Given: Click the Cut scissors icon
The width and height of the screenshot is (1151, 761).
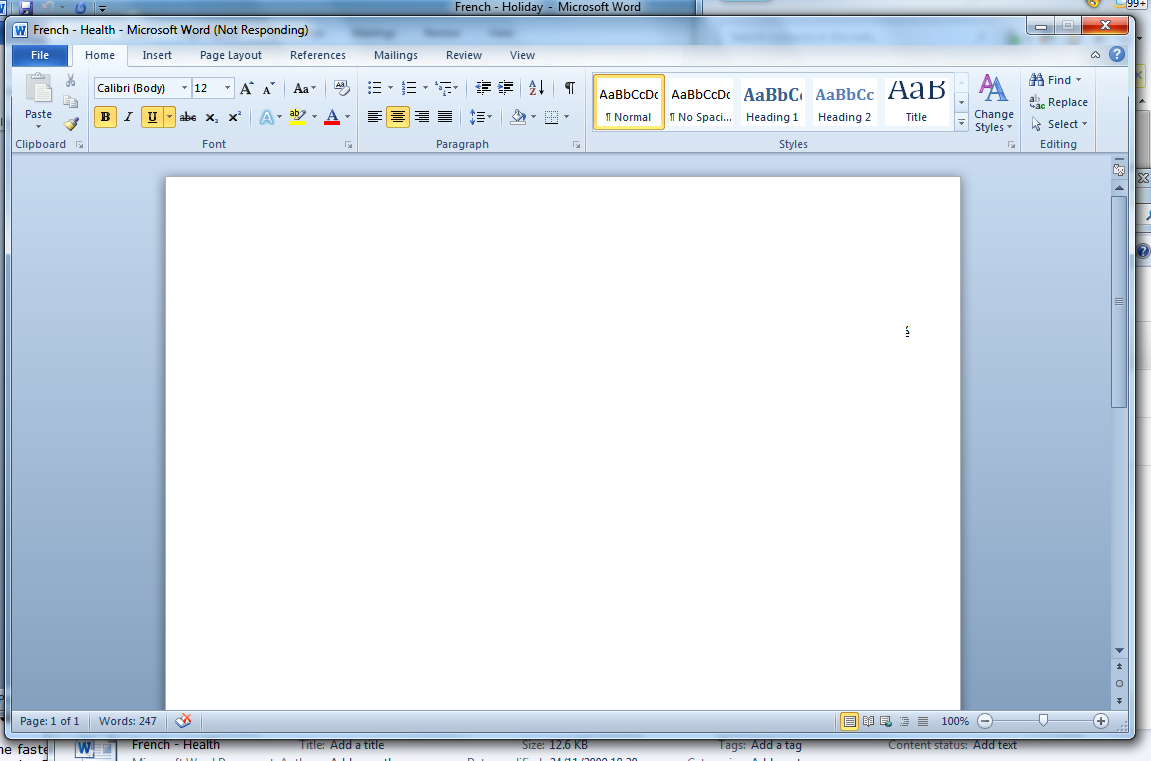Looking at the screenshot, I should tap(70, 80).
